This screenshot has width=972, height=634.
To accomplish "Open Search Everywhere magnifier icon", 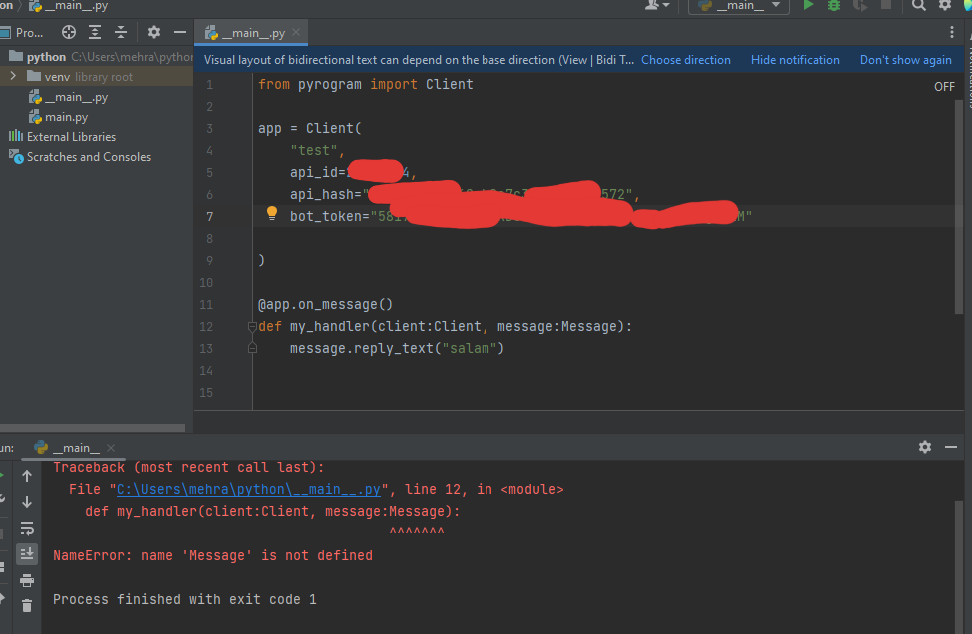I will [x=919, y=6].
